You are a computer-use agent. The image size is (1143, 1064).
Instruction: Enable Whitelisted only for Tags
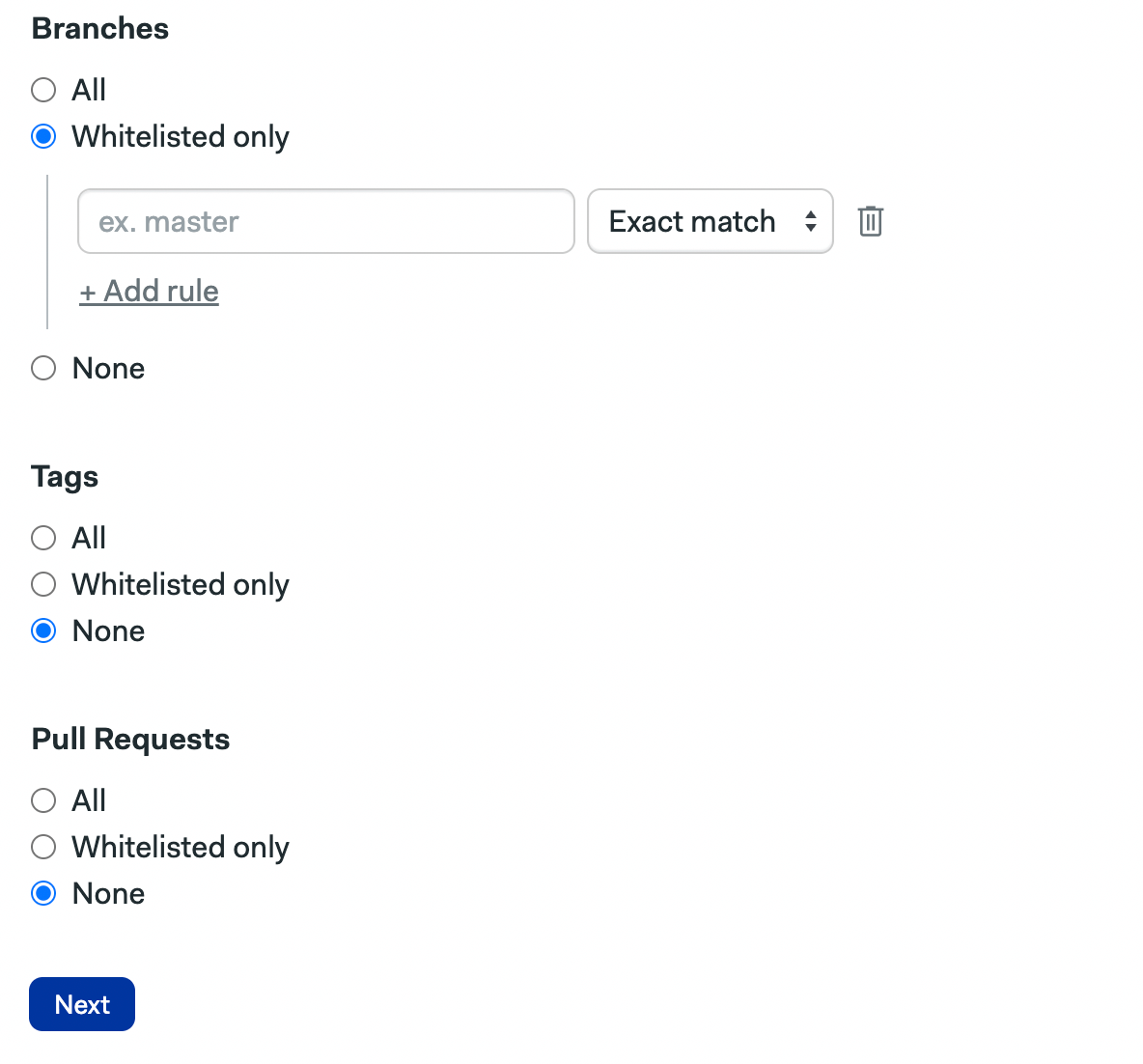[x=42, y=584]
